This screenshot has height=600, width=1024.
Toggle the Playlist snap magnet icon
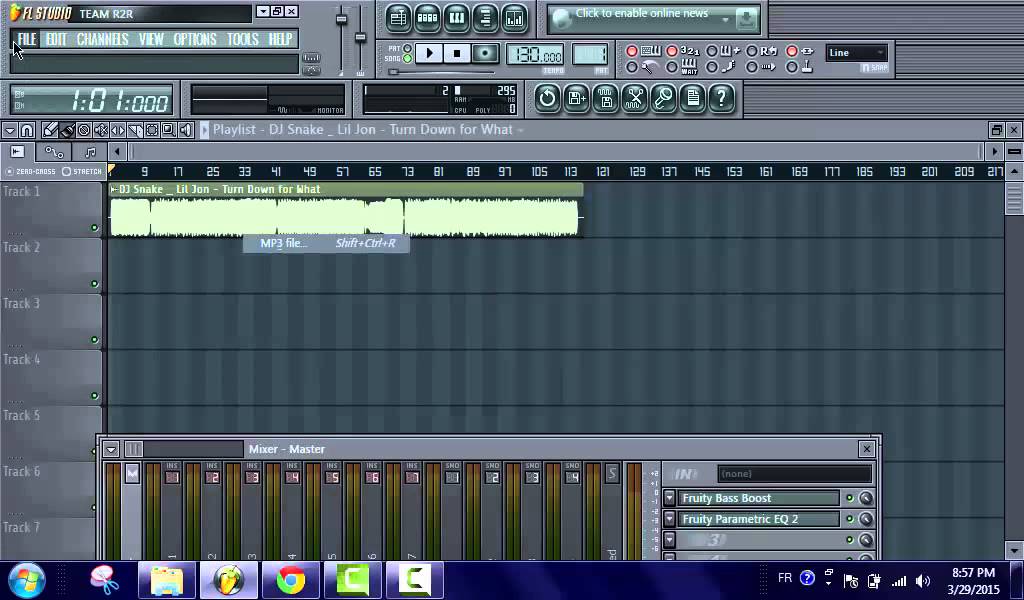click(27, 130)
